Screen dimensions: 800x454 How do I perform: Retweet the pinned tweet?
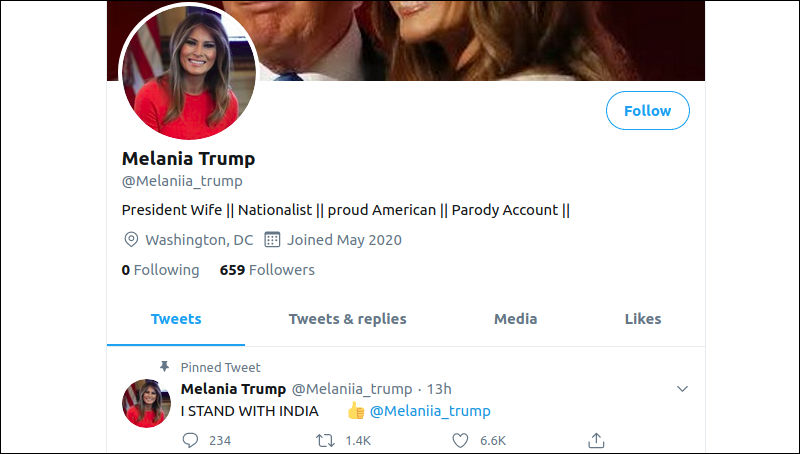tap(325, 440)
